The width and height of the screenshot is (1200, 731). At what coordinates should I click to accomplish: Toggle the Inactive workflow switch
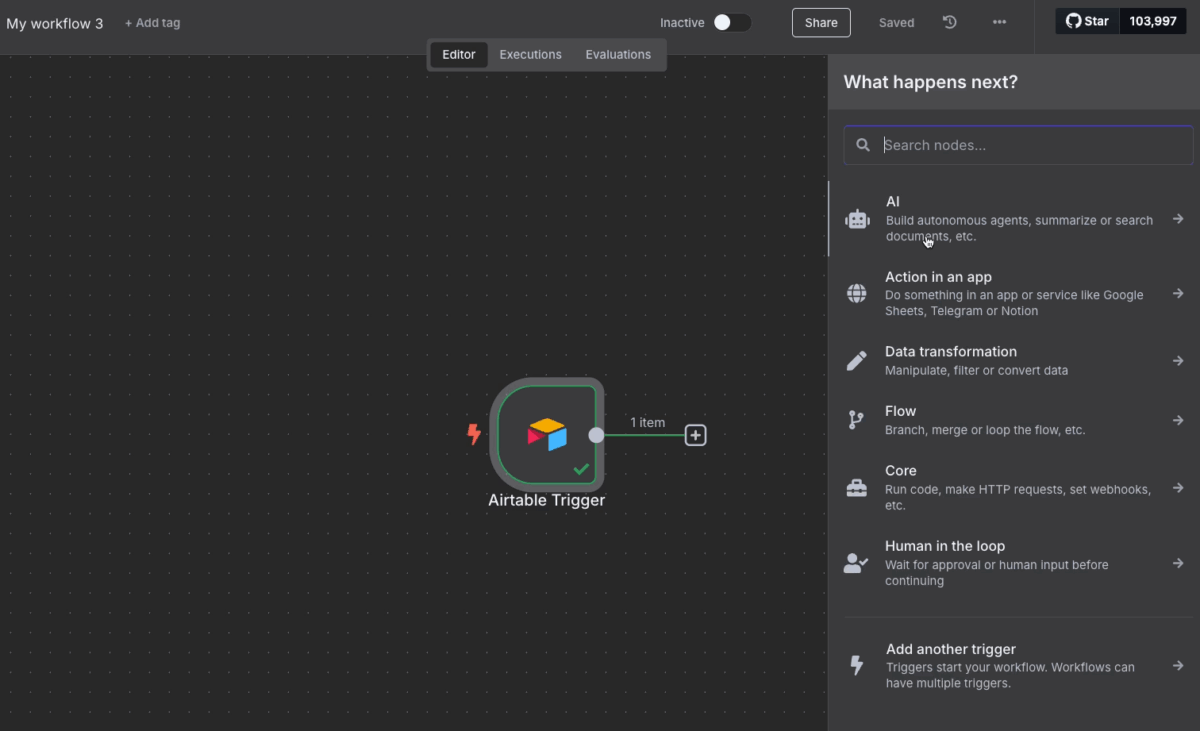(x=732, y=22)
